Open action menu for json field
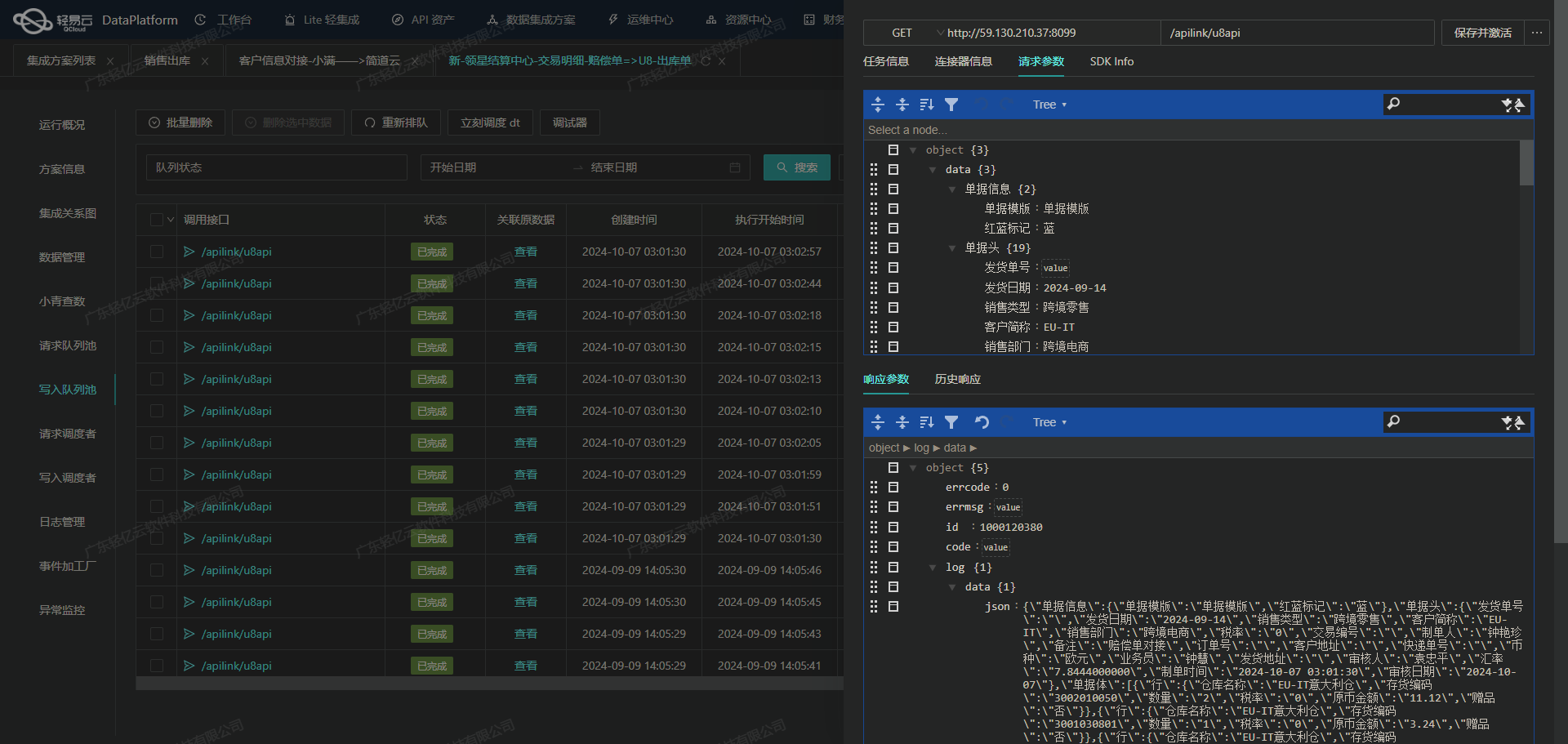The image size is (1568, 744). [893, 606]
